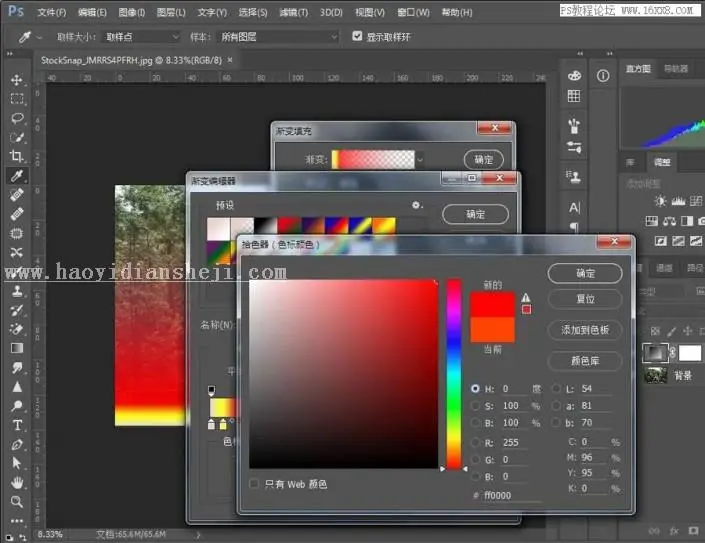
Task: Add Levels adjustment icon
Action: click(x=678, y=201)
